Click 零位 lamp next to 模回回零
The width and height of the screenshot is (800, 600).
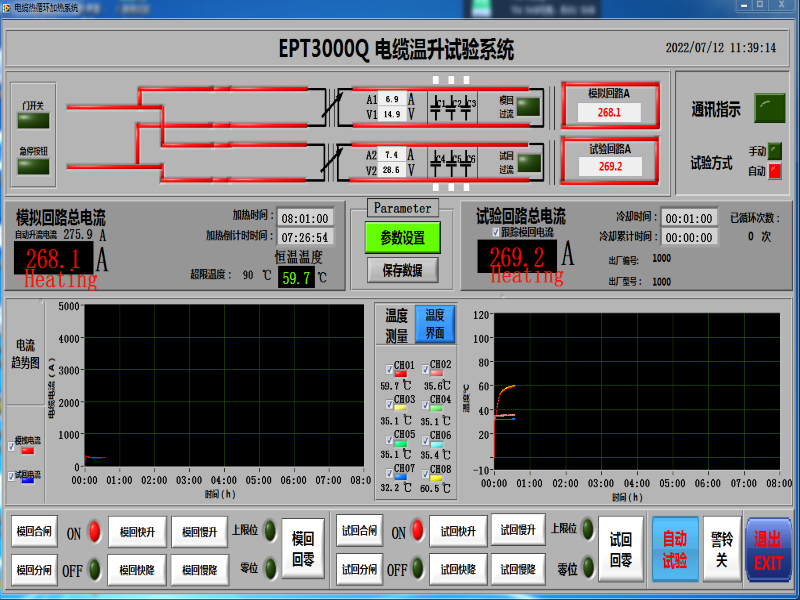click(x=270, y=568)
